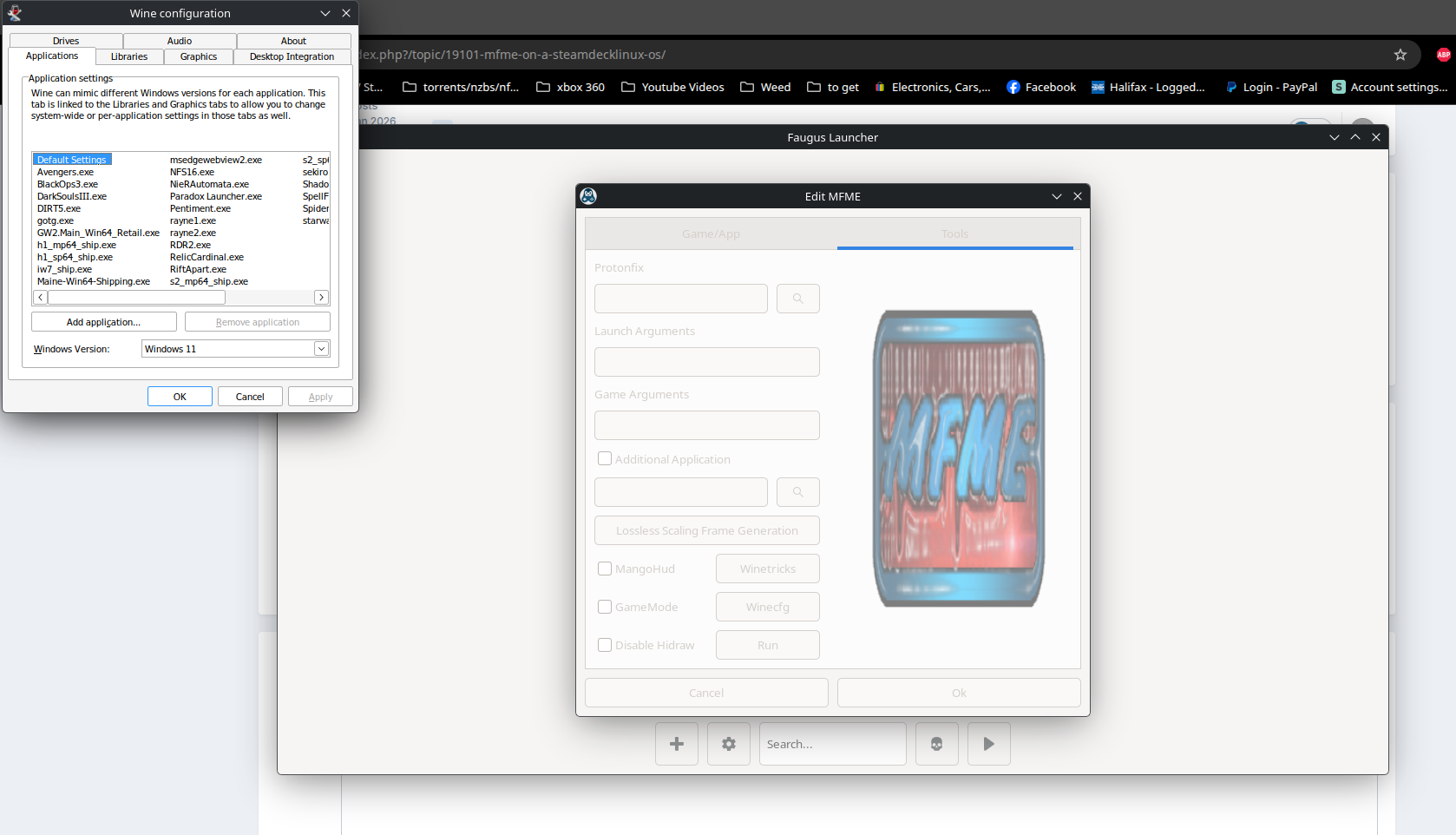Screen dimensions: 1456x835
Task: Open the torrents/nzbs bookmark folder
Action: [x=461, y=87]
